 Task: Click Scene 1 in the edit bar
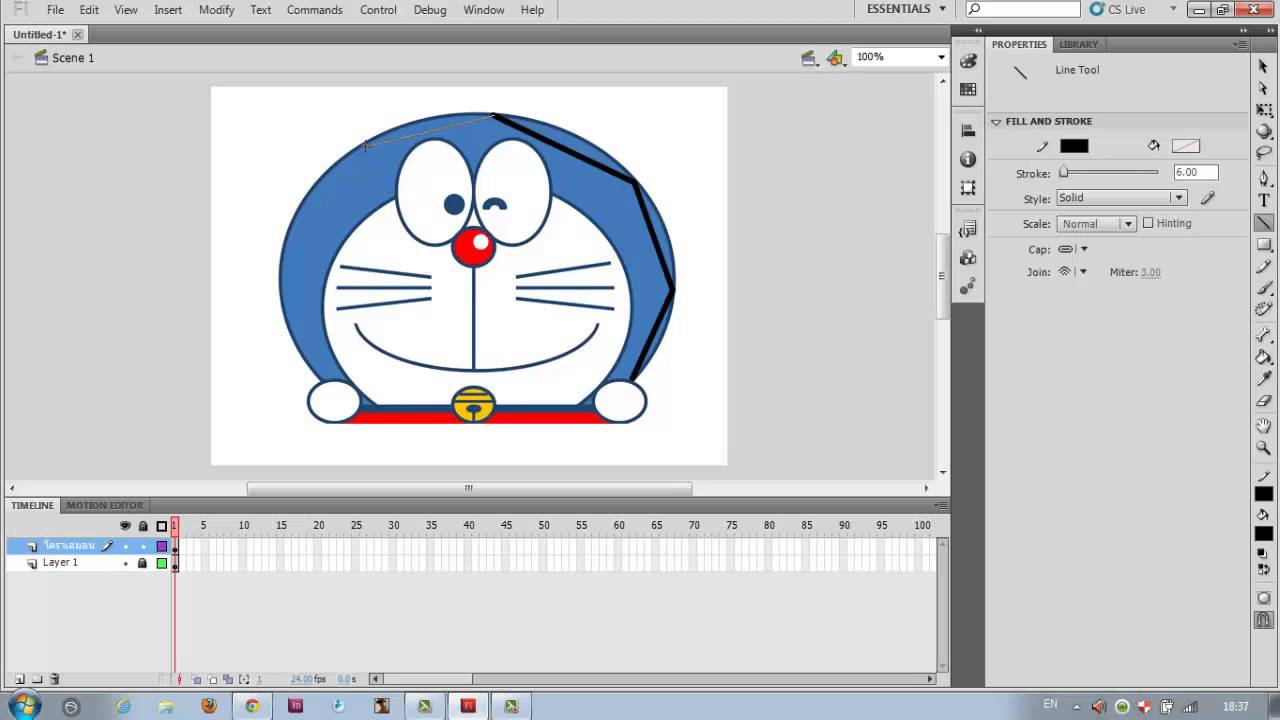73,58
